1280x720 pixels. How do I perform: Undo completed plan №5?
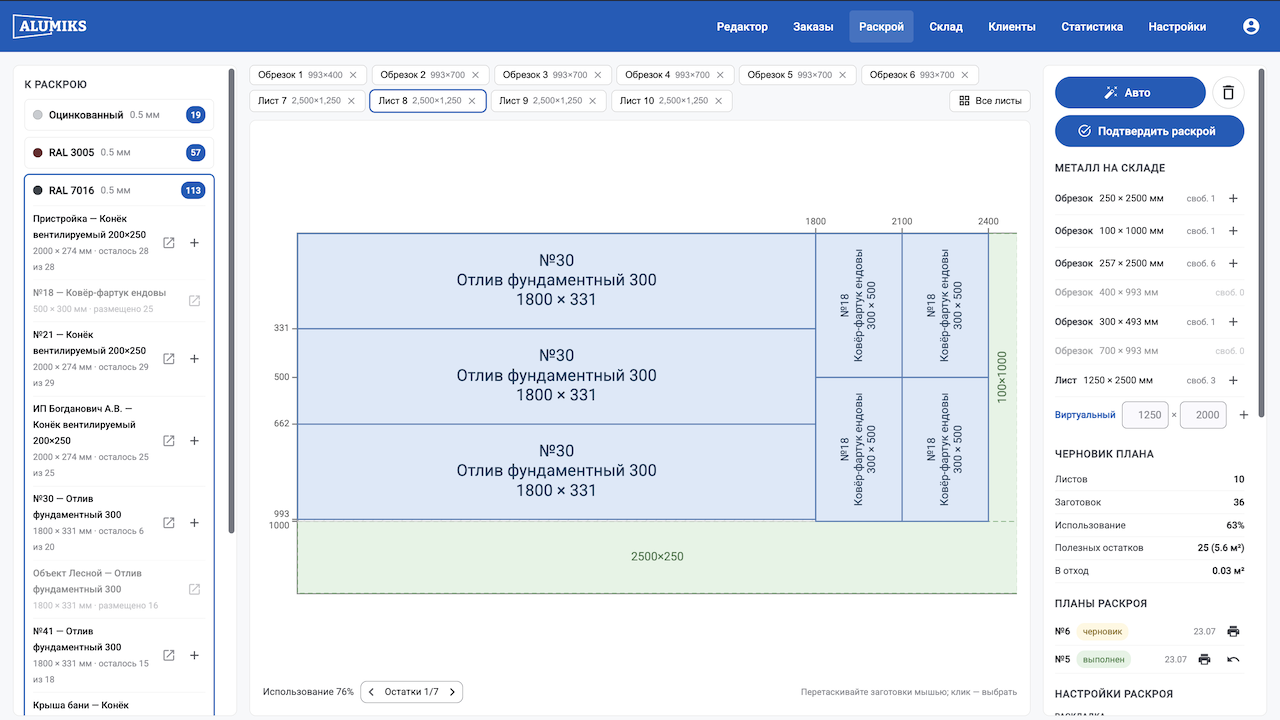(1233, 659)
